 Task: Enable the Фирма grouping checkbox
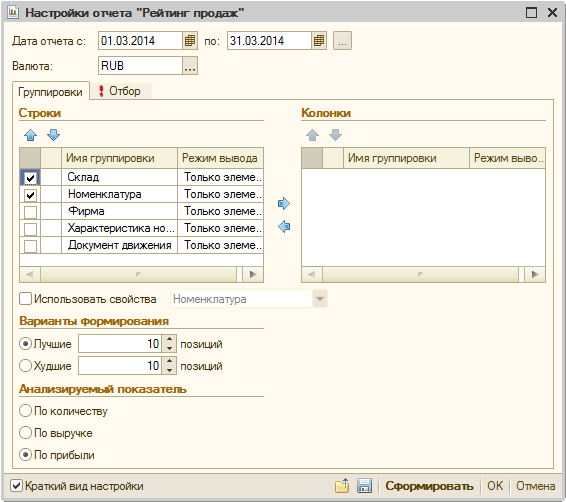tap(30, 212)
